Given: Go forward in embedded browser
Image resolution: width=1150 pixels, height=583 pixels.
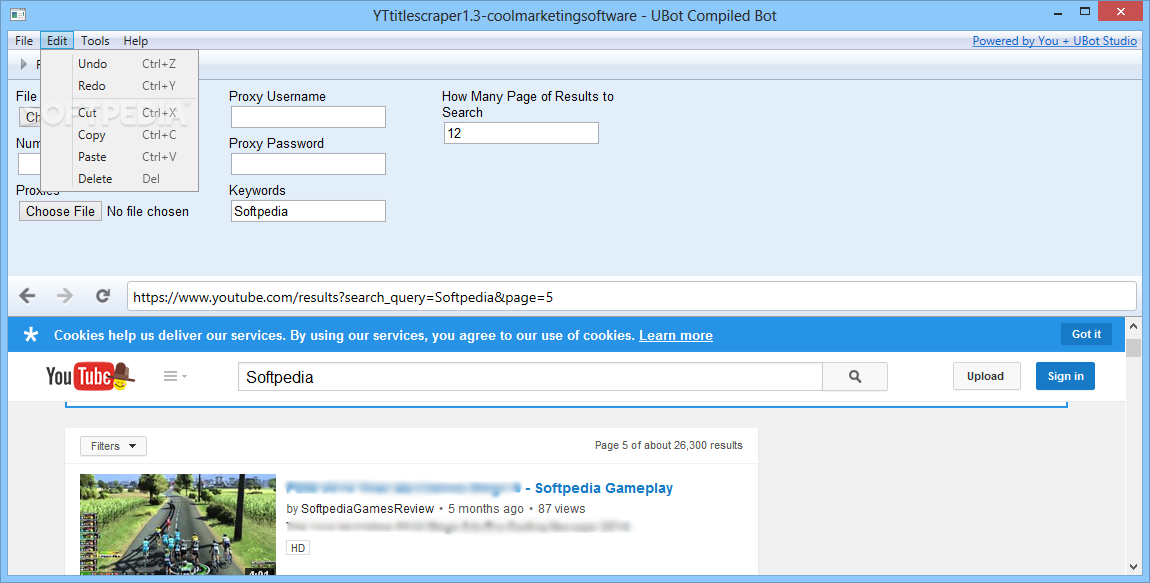Looking at the screenshot, I should click(x=65, y=296).
